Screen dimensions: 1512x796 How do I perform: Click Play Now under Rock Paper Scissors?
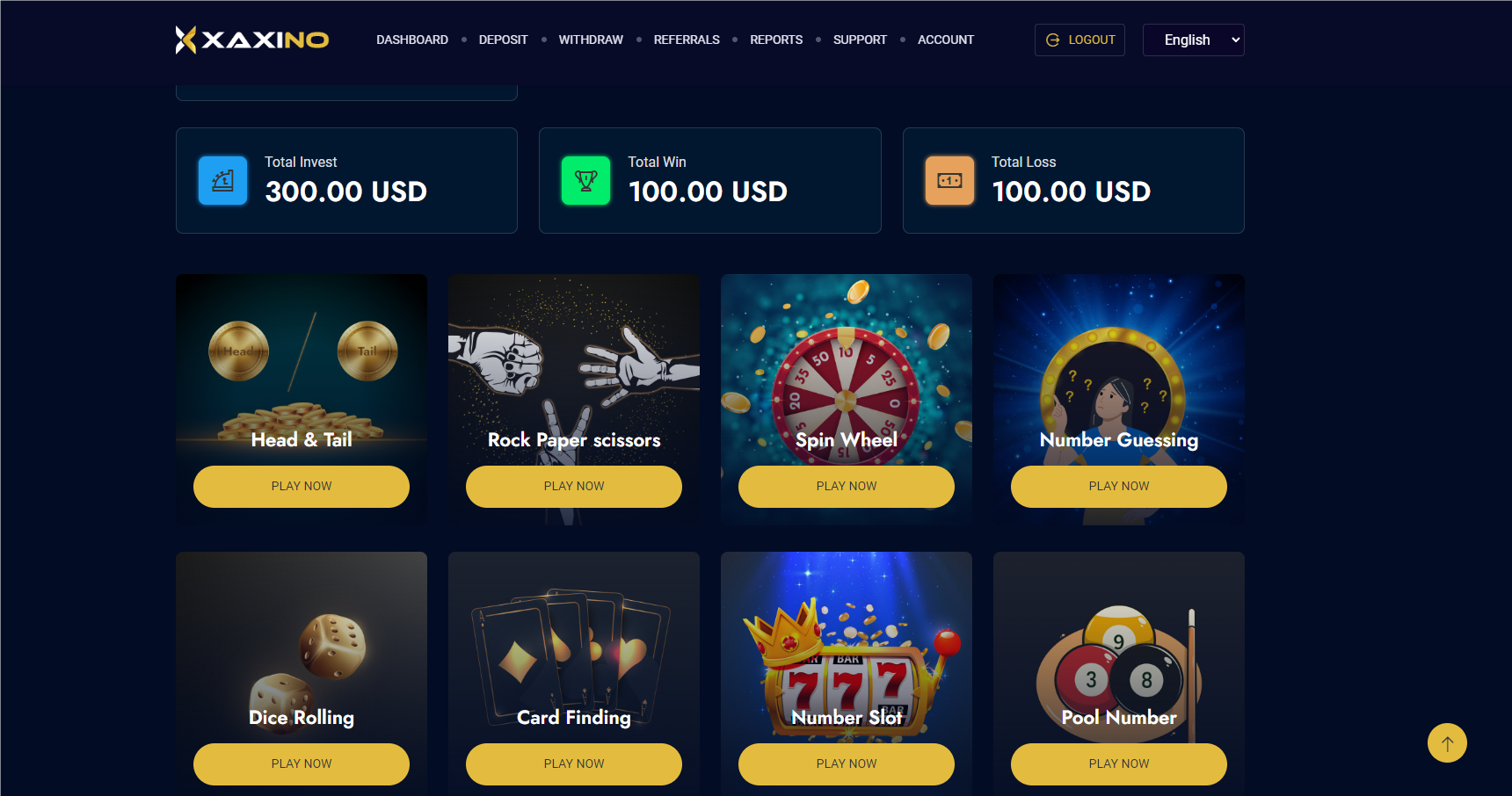pyautogui.click(x=574, y=487)
